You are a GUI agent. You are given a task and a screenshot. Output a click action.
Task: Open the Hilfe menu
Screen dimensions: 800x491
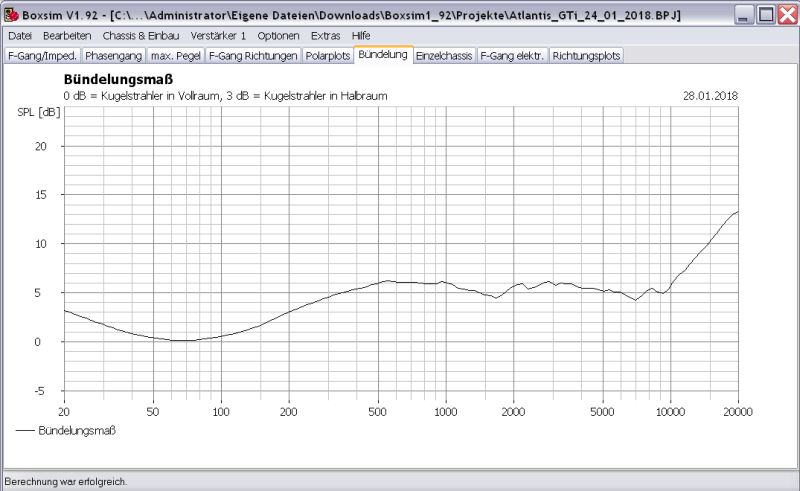pos(361,35)
